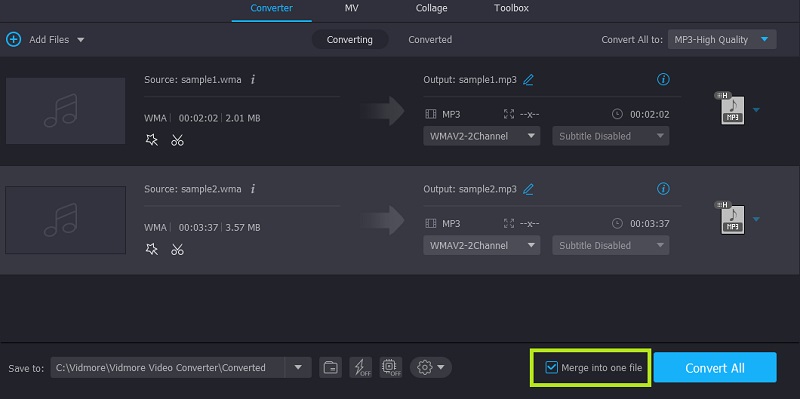
Task: Open info for source sample1.wma
Action: tap(253, 80)
